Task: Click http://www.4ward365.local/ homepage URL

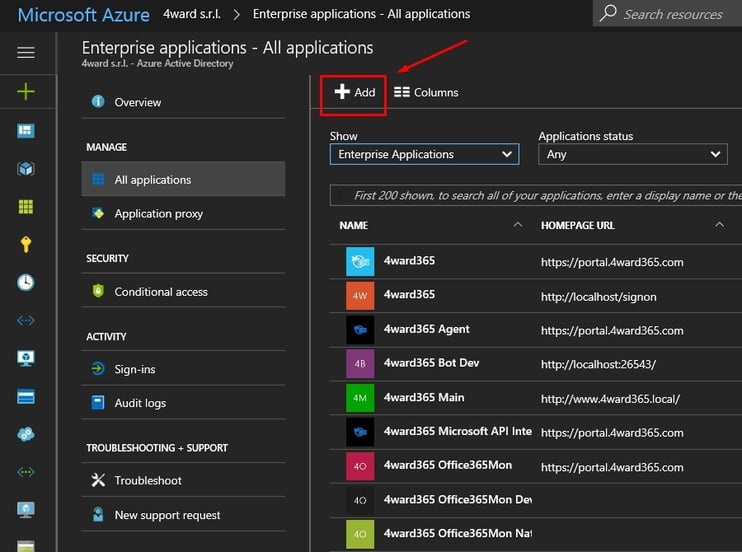Action: (x=610, y=399)
